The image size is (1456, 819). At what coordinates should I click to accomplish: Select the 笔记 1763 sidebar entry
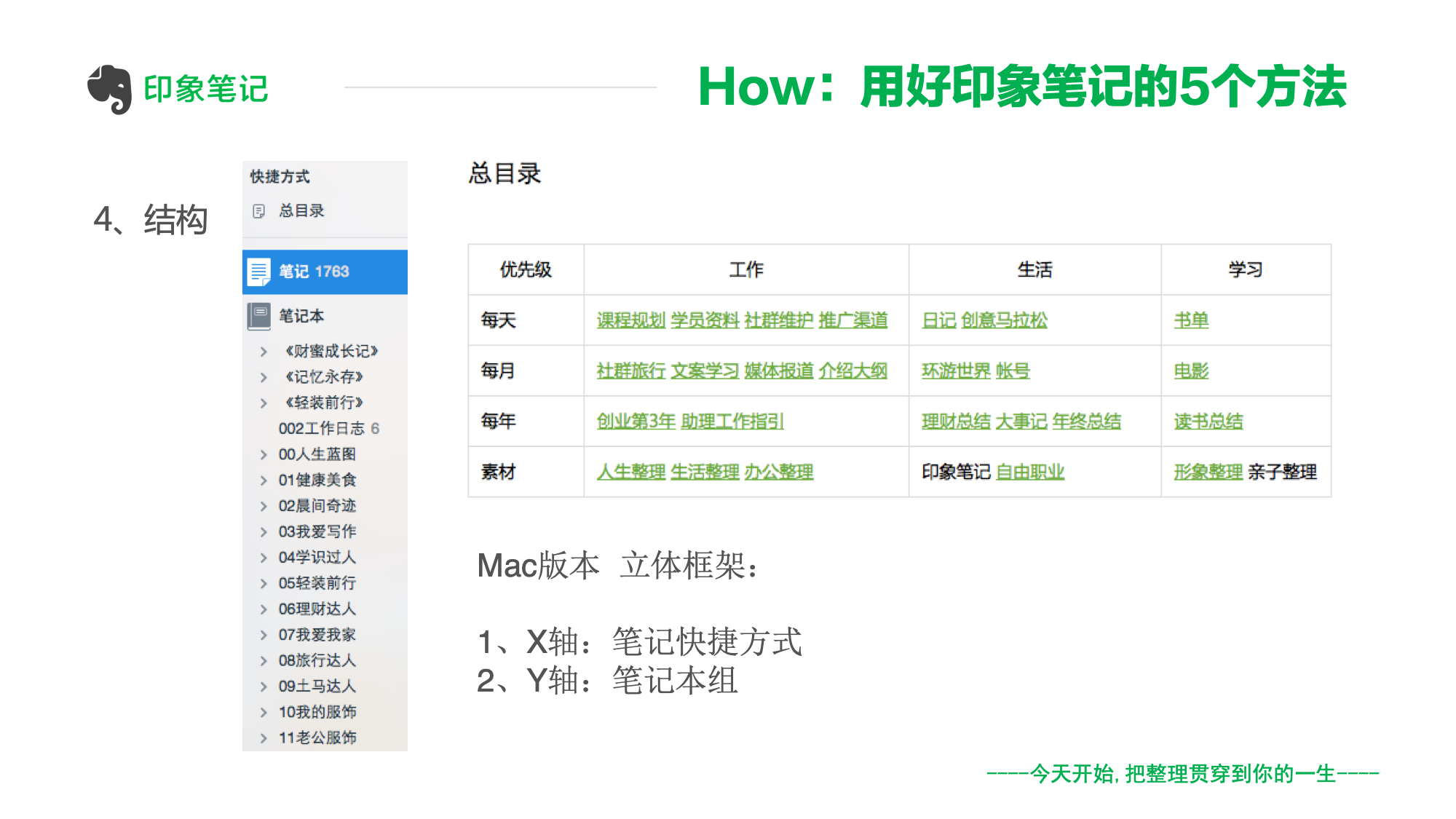pos(325,272)
